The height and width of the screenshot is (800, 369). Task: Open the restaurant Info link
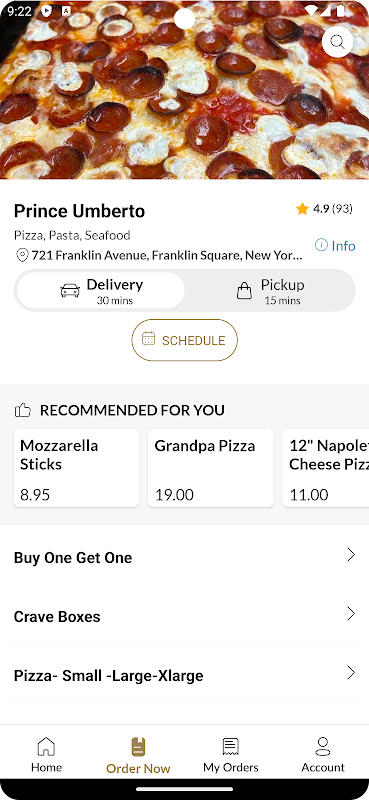[x=335, y=245]
